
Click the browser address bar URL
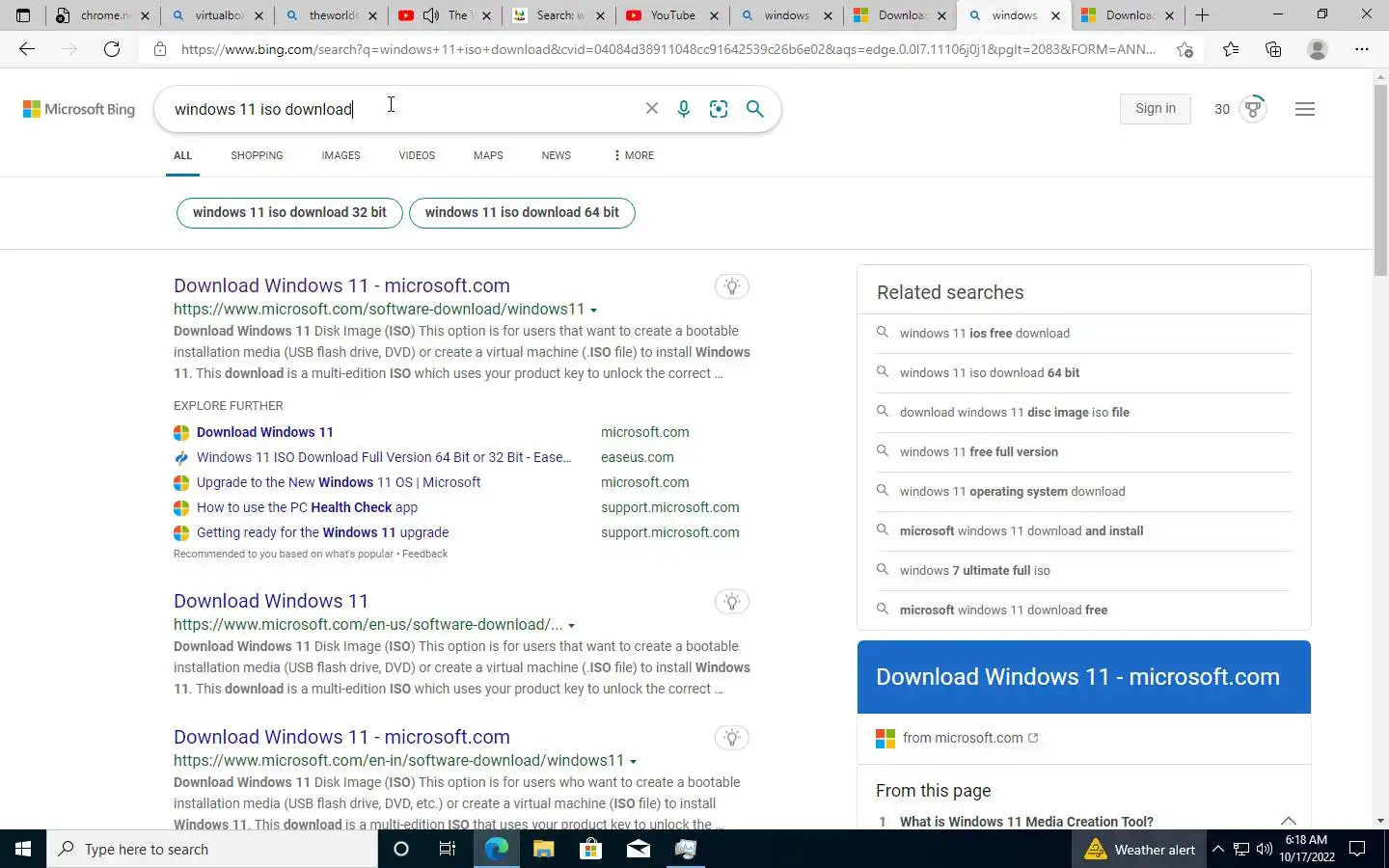point(667,49)
